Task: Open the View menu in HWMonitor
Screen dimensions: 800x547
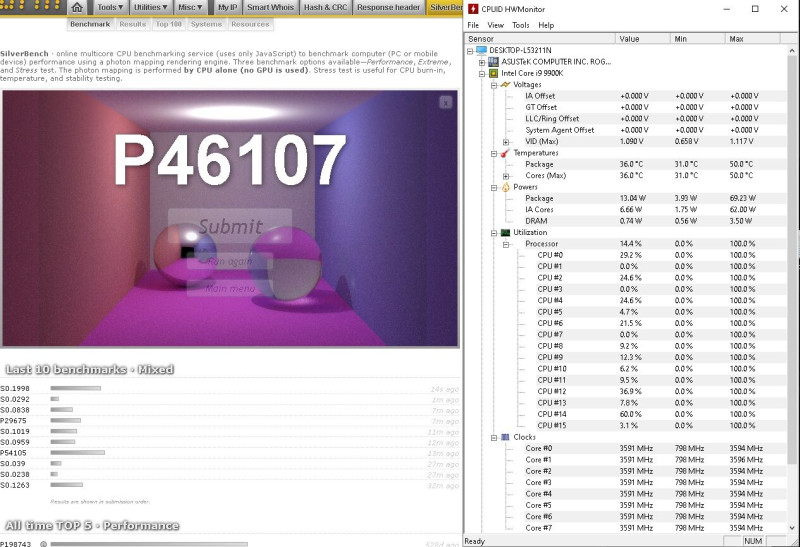Action: [x=495, y=25]
